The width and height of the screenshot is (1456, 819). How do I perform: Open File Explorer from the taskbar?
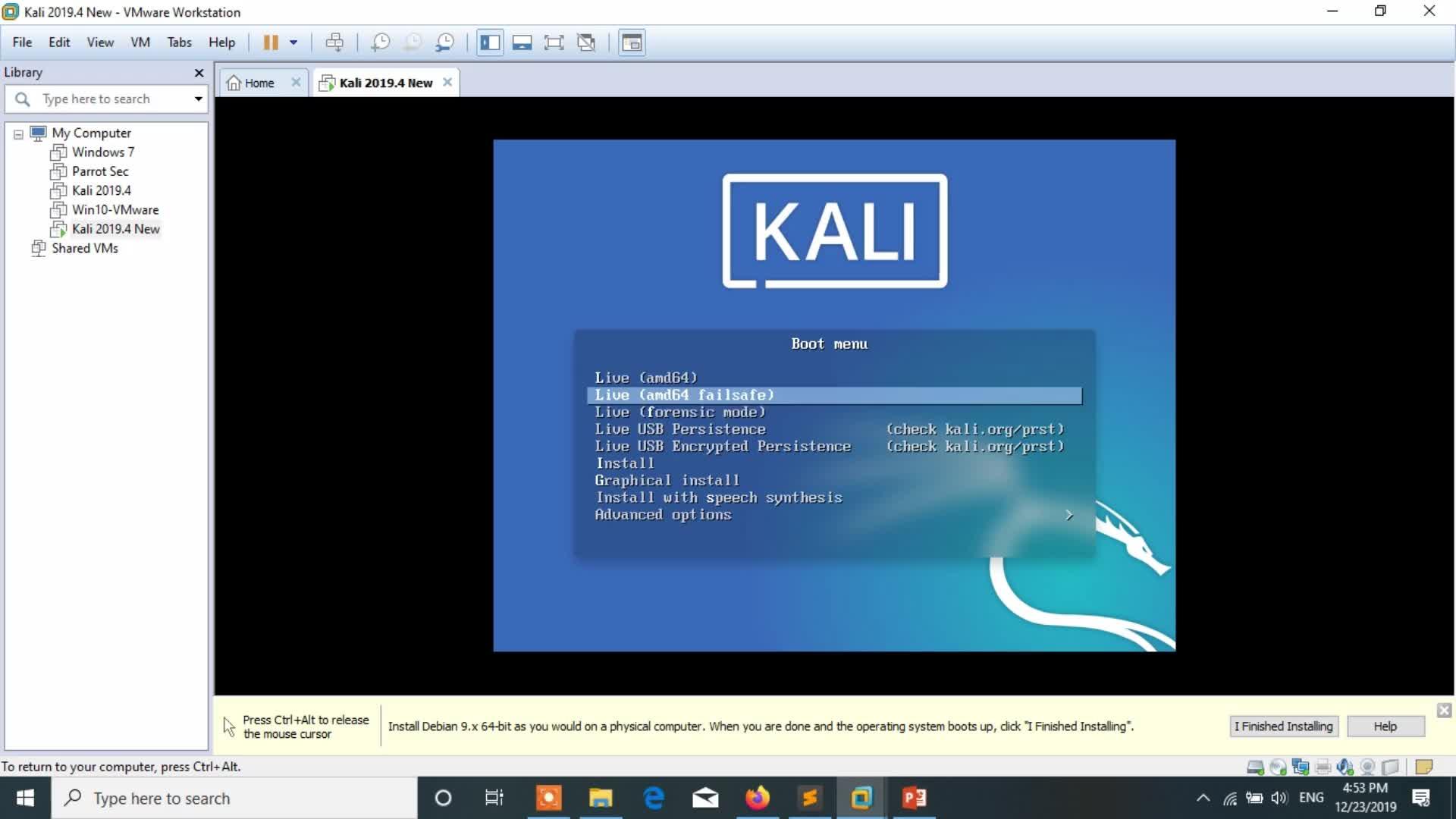(601, 798)
